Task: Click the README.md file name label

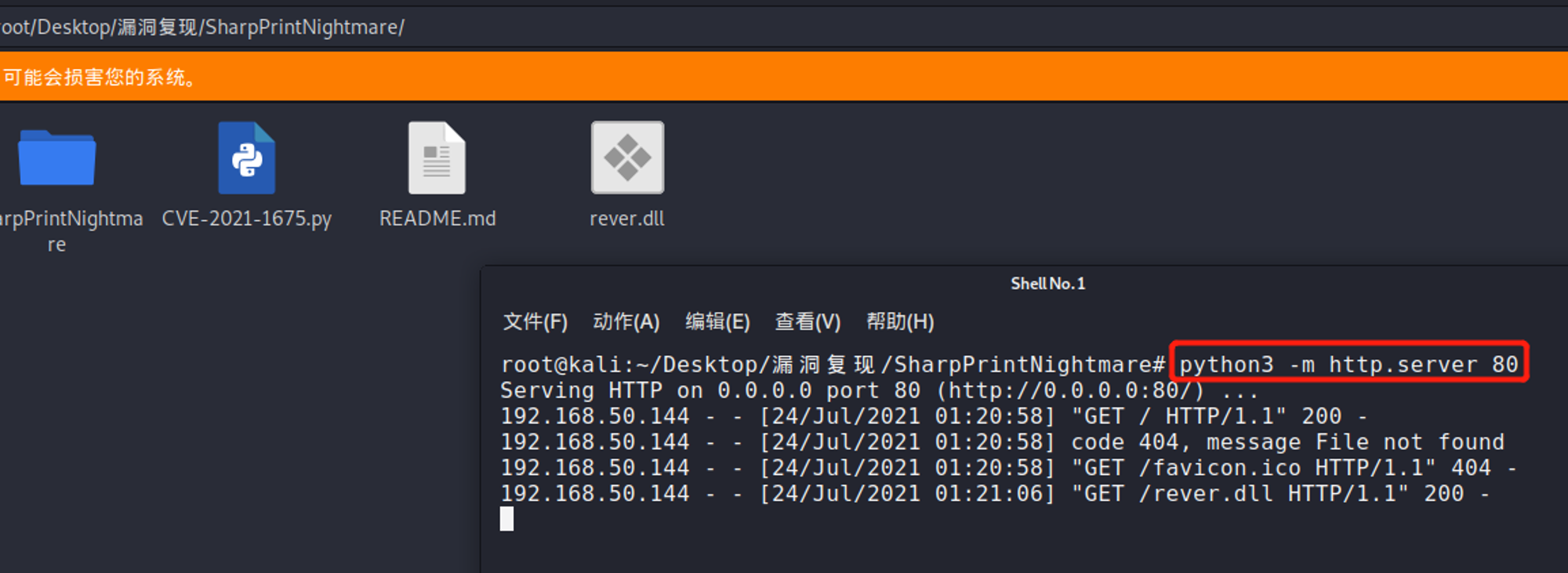Action: pyautogui.click(x=437, y=219)
